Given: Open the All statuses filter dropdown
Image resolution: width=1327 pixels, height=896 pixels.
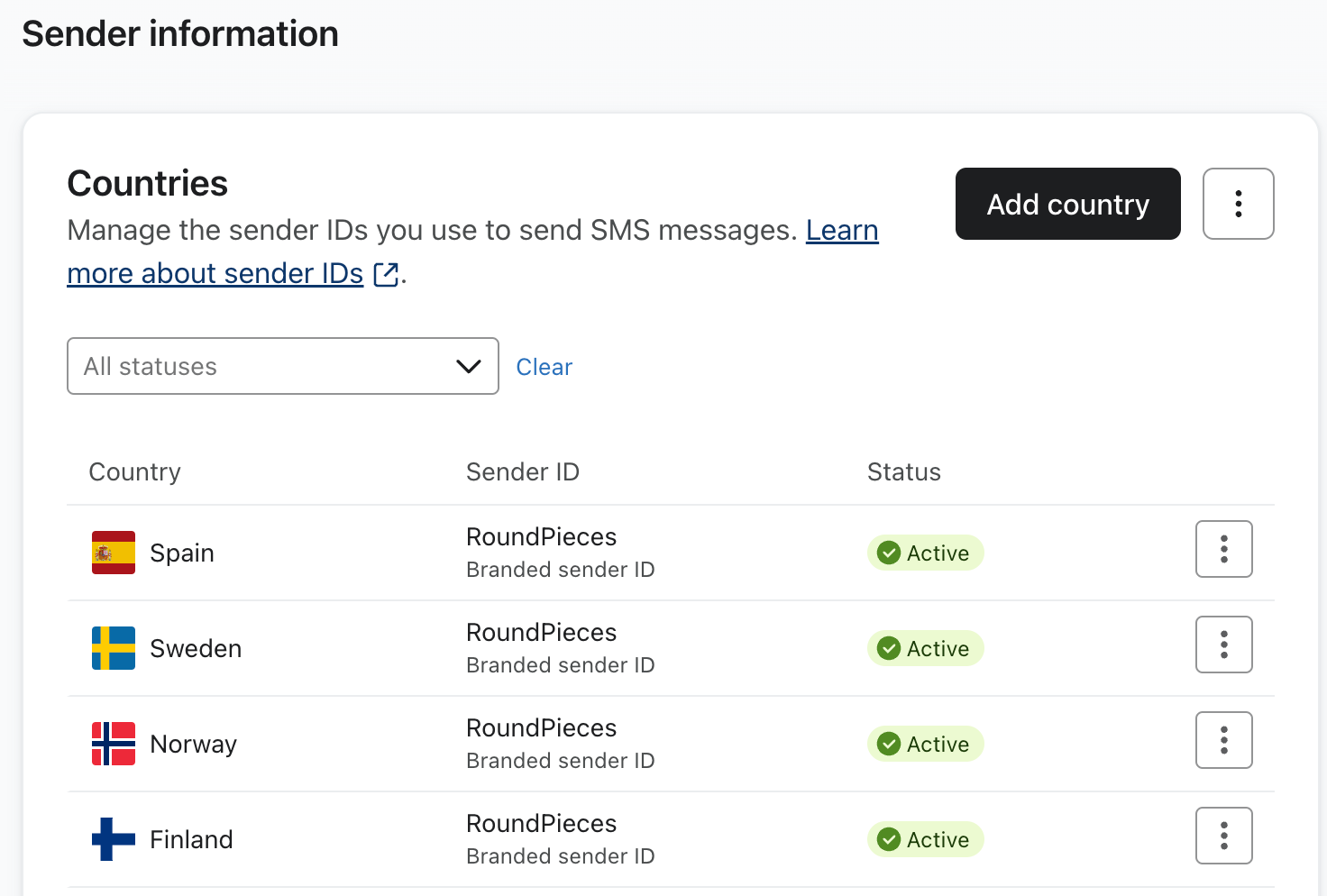Looking at the screenshot, I should [x=282, y=366].
